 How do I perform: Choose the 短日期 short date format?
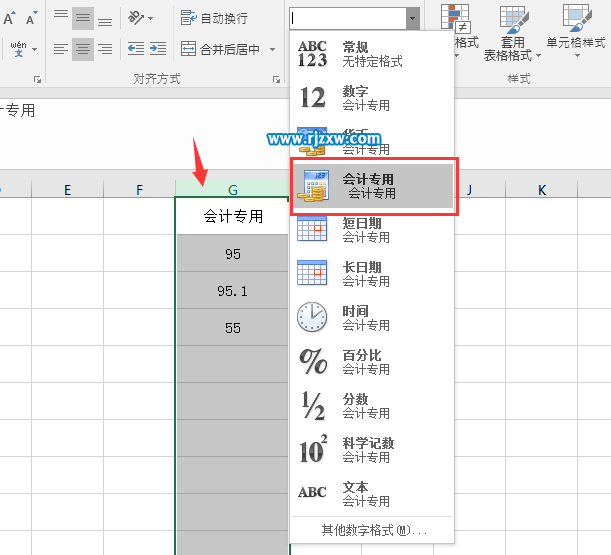click(372, 230)
